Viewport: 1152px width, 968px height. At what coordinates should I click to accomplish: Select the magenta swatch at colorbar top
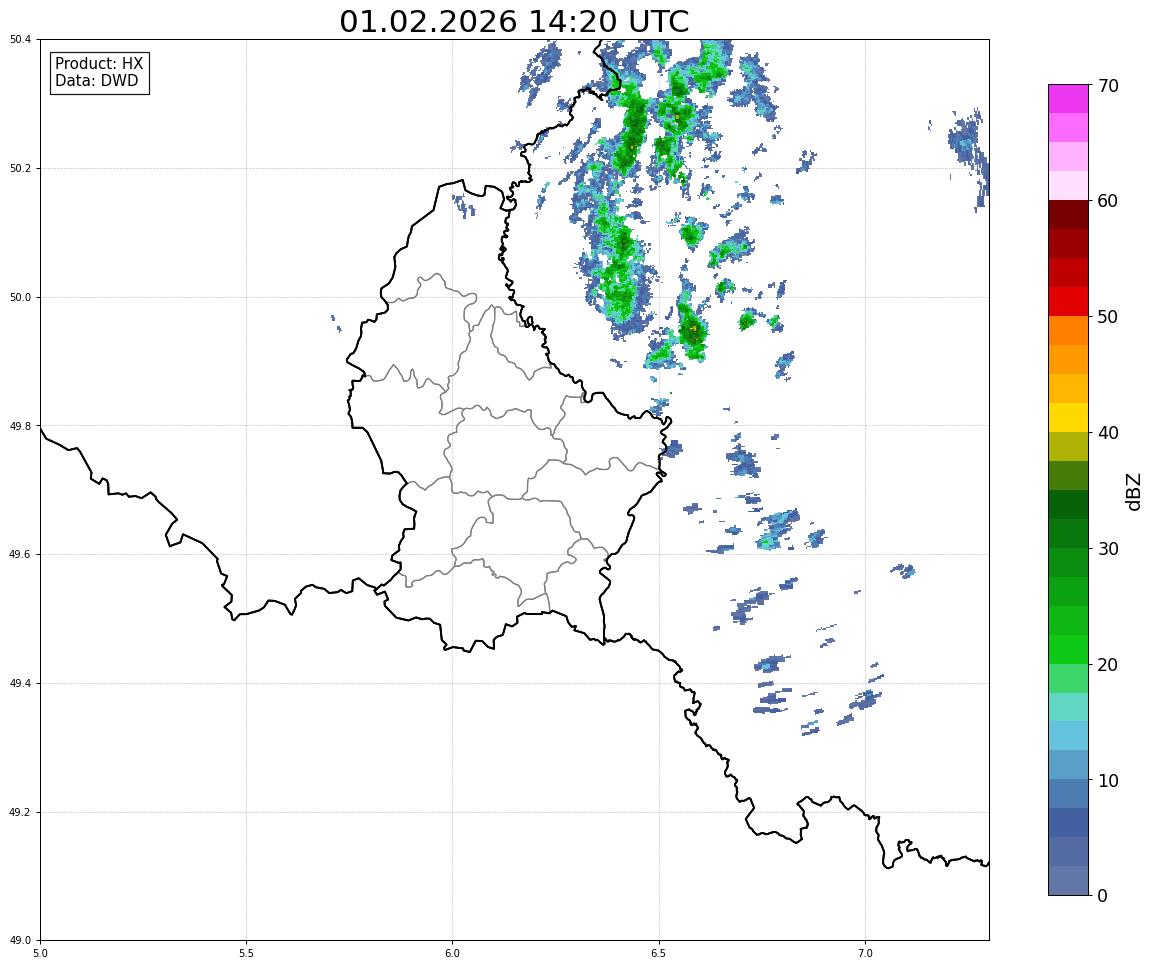(1068, 99)
